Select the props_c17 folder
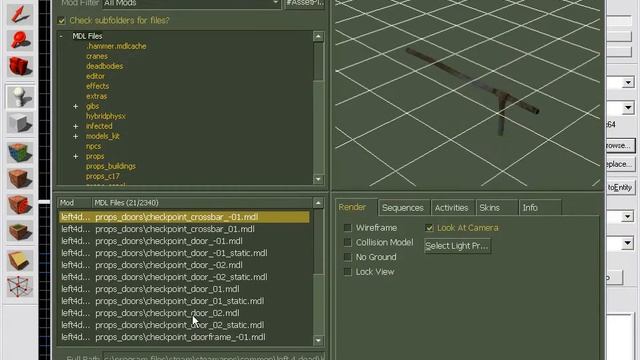This screenshot has height=360, width=640. pyautogui.click(x=102, y=176)
